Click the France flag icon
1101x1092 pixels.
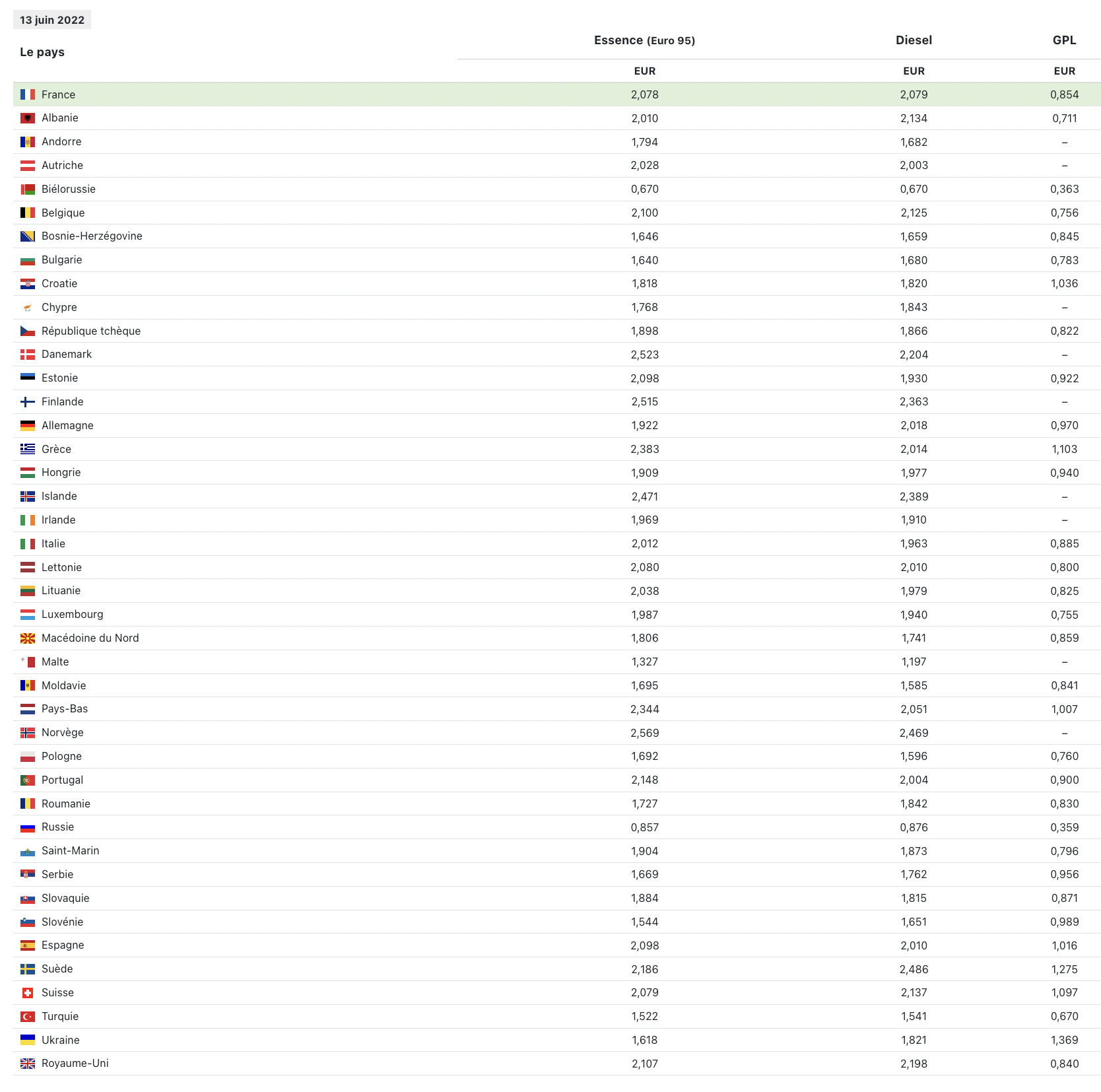[x=27, y=94]
